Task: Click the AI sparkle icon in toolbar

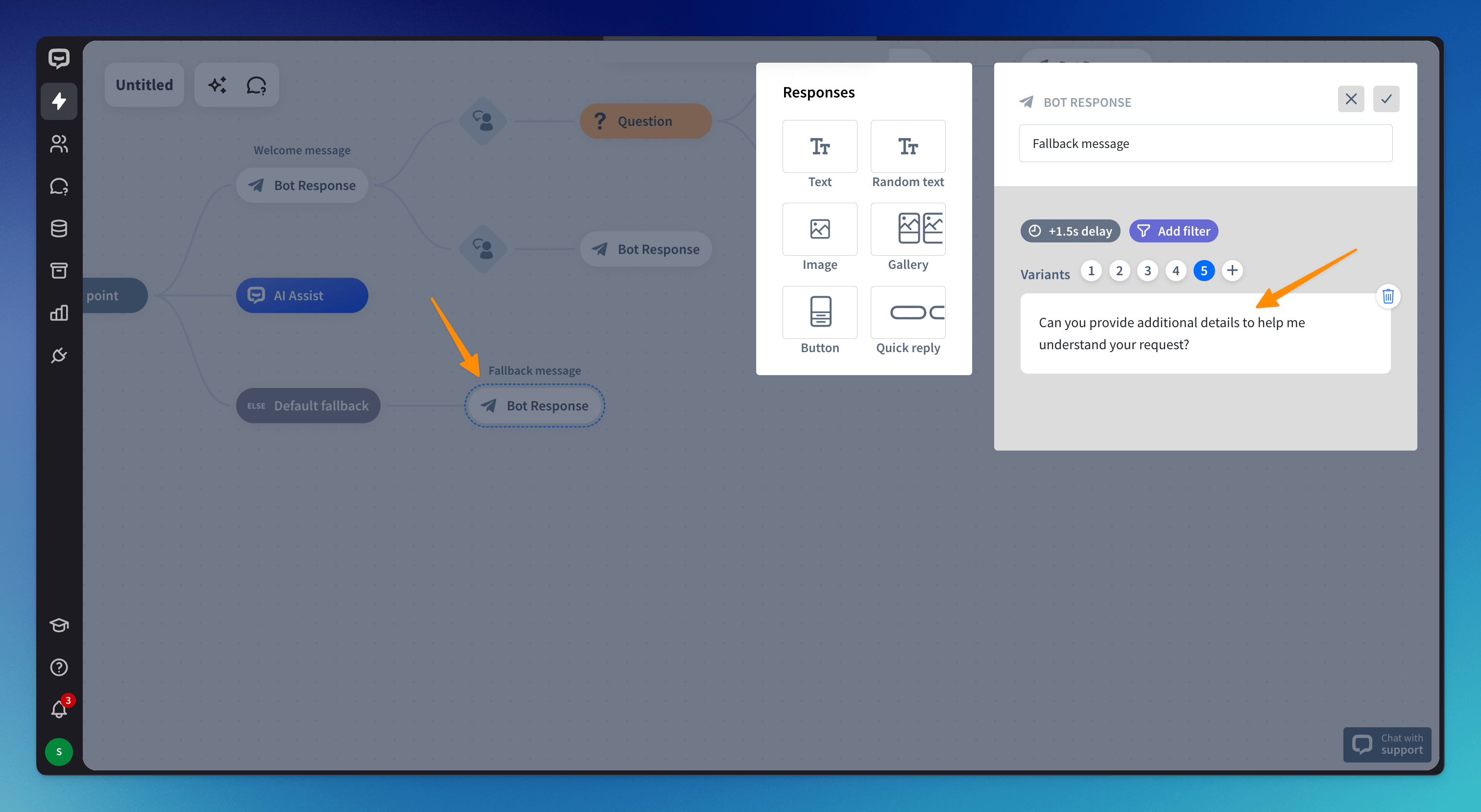Action: (217, 85)
